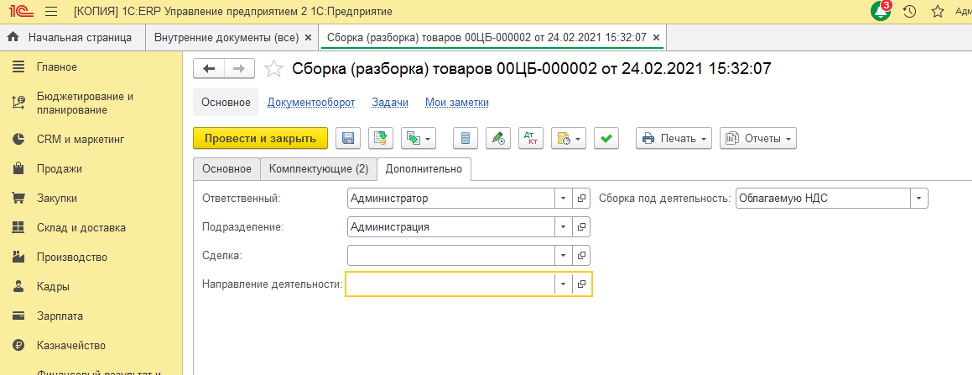Open the create-based-on dropdown button

(x=418, y=139)
